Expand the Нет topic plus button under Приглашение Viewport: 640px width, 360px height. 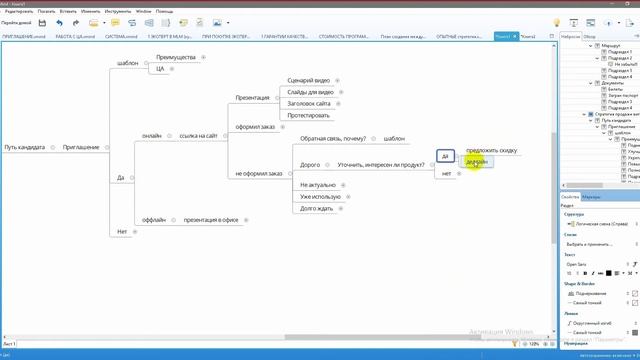coord(135,231)
